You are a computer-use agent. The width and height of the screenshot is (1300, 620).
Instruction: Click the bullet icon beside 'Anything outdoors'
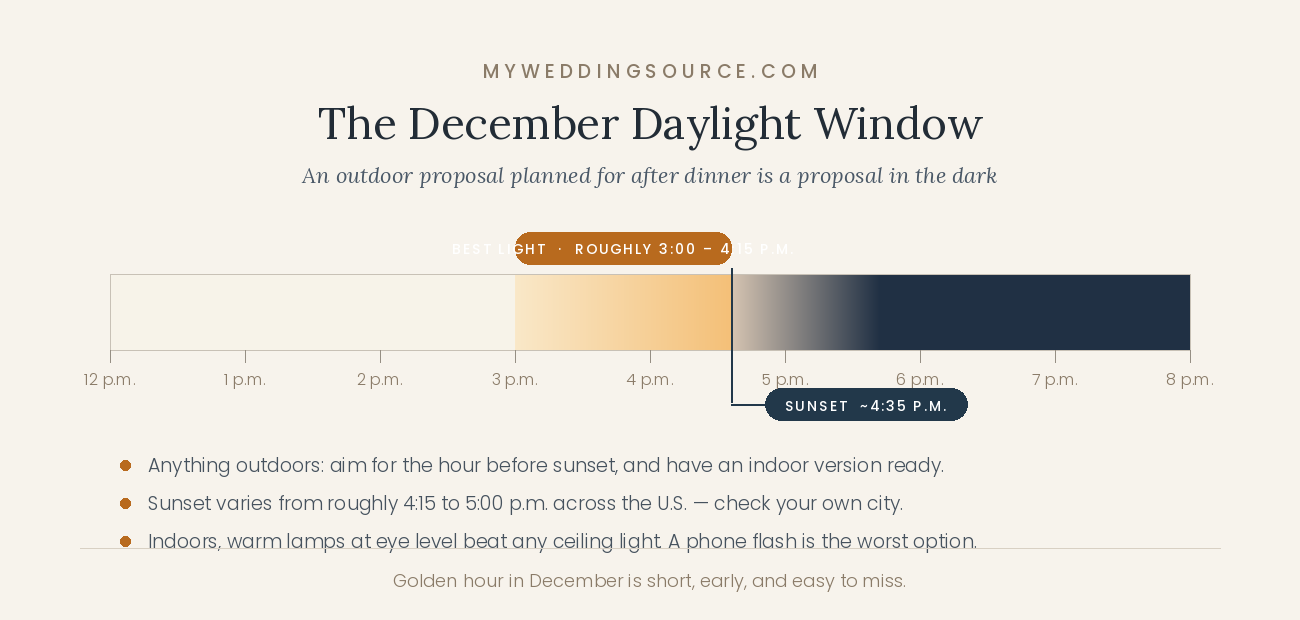click(x=125, y=465)
